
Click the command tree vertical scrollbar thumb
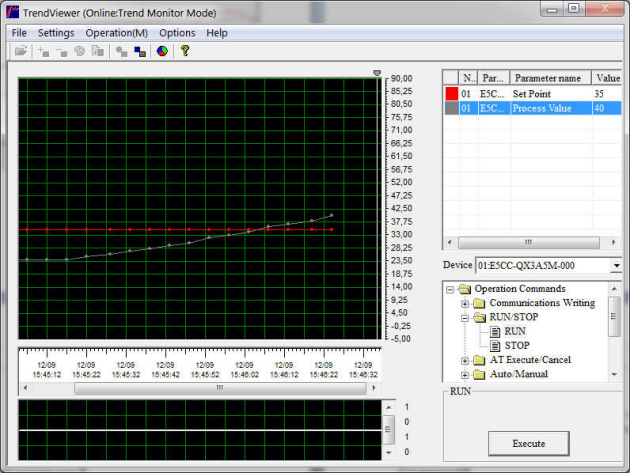[x=614, y=317]
